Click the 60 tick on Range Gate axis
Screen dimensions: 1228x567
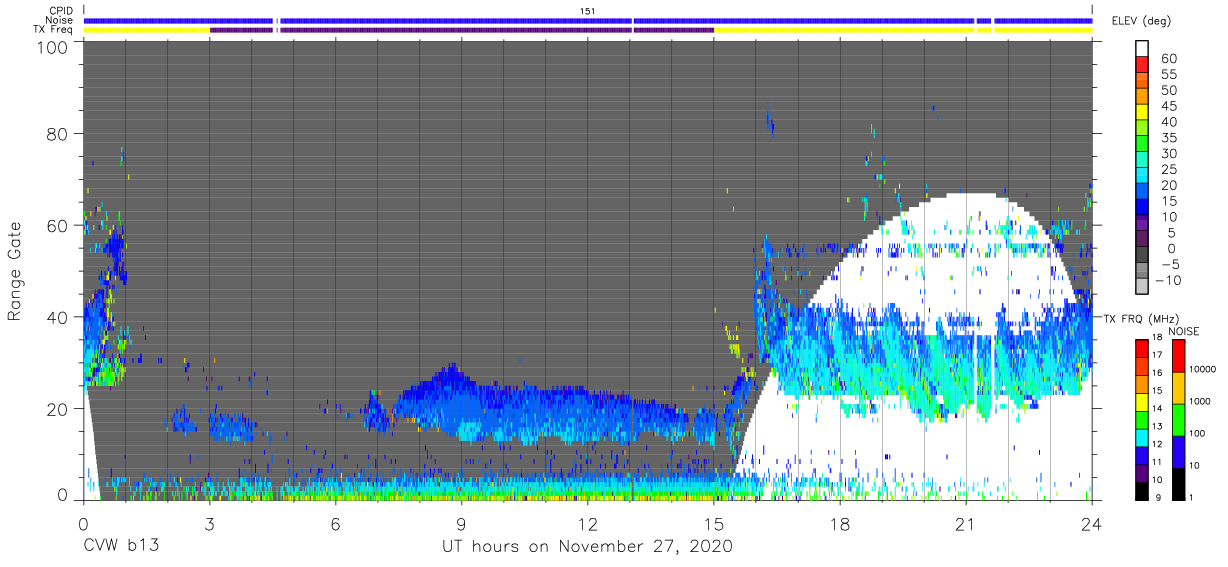59,226
